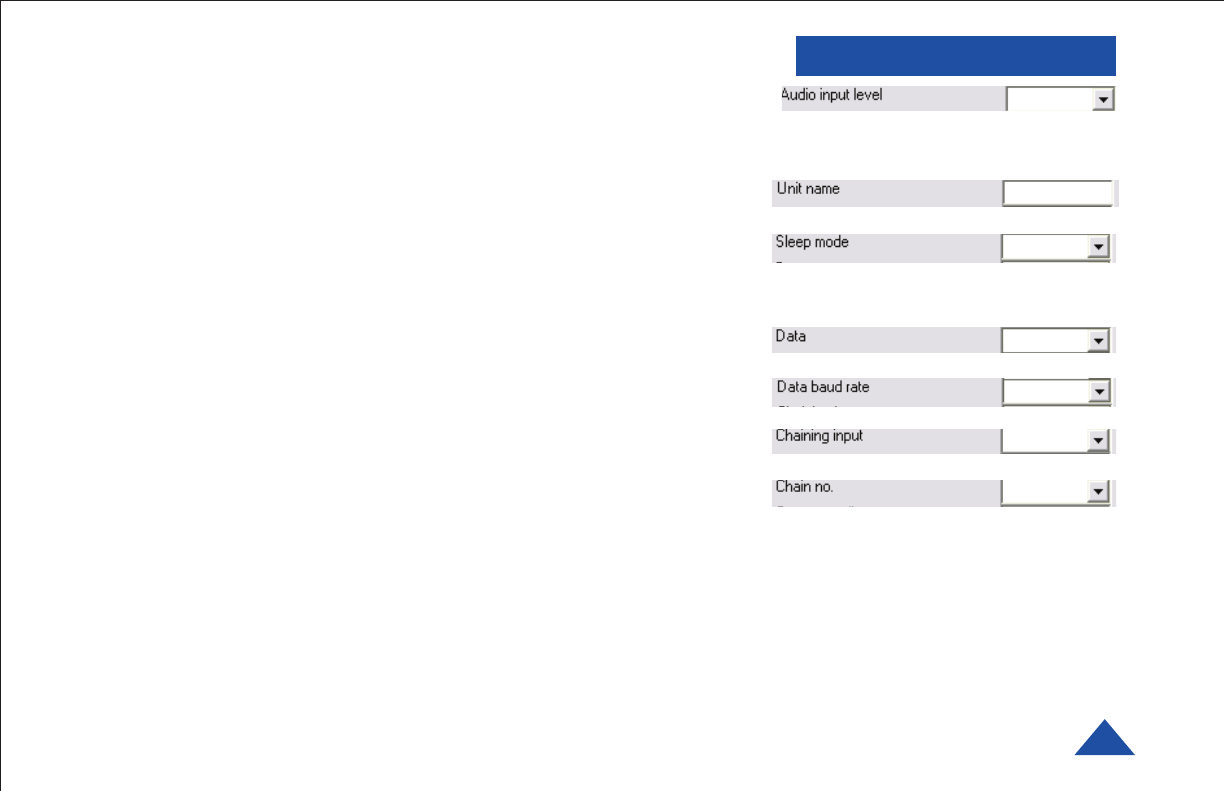The image size is (1224, 791).
Task: Expand the Data baud rate dropdown arrow
Action: pyautogui.click(x=1099, y=392)
